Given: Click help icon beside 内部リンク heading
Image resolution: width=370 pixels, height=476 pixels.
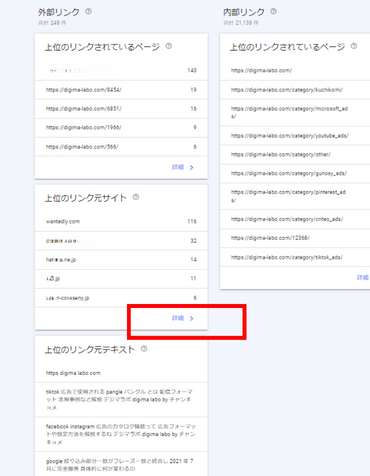Looking at the screenshot, I should (273, 11).
